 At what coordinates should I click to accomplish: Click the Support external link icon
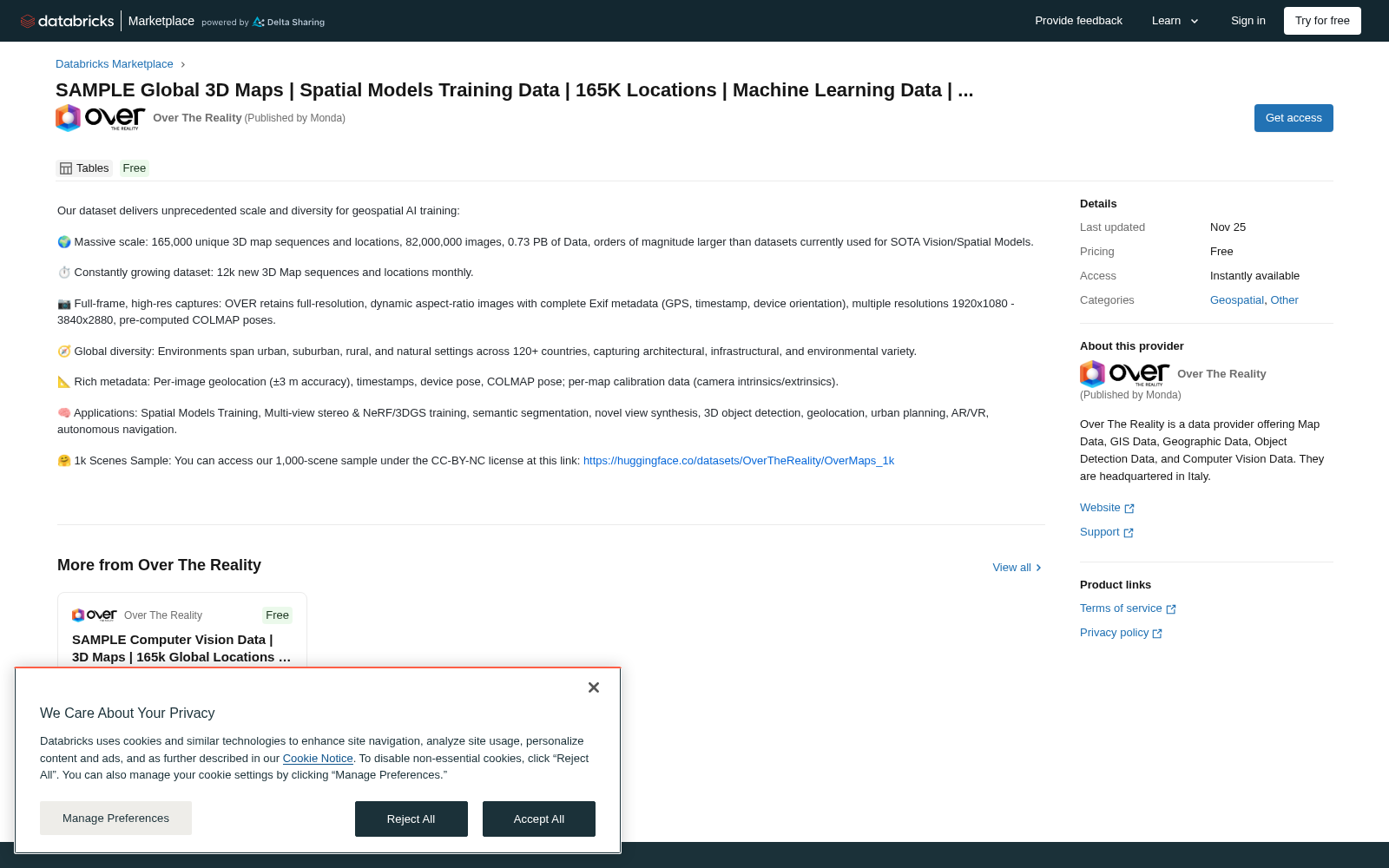(x=1129, y=533)
